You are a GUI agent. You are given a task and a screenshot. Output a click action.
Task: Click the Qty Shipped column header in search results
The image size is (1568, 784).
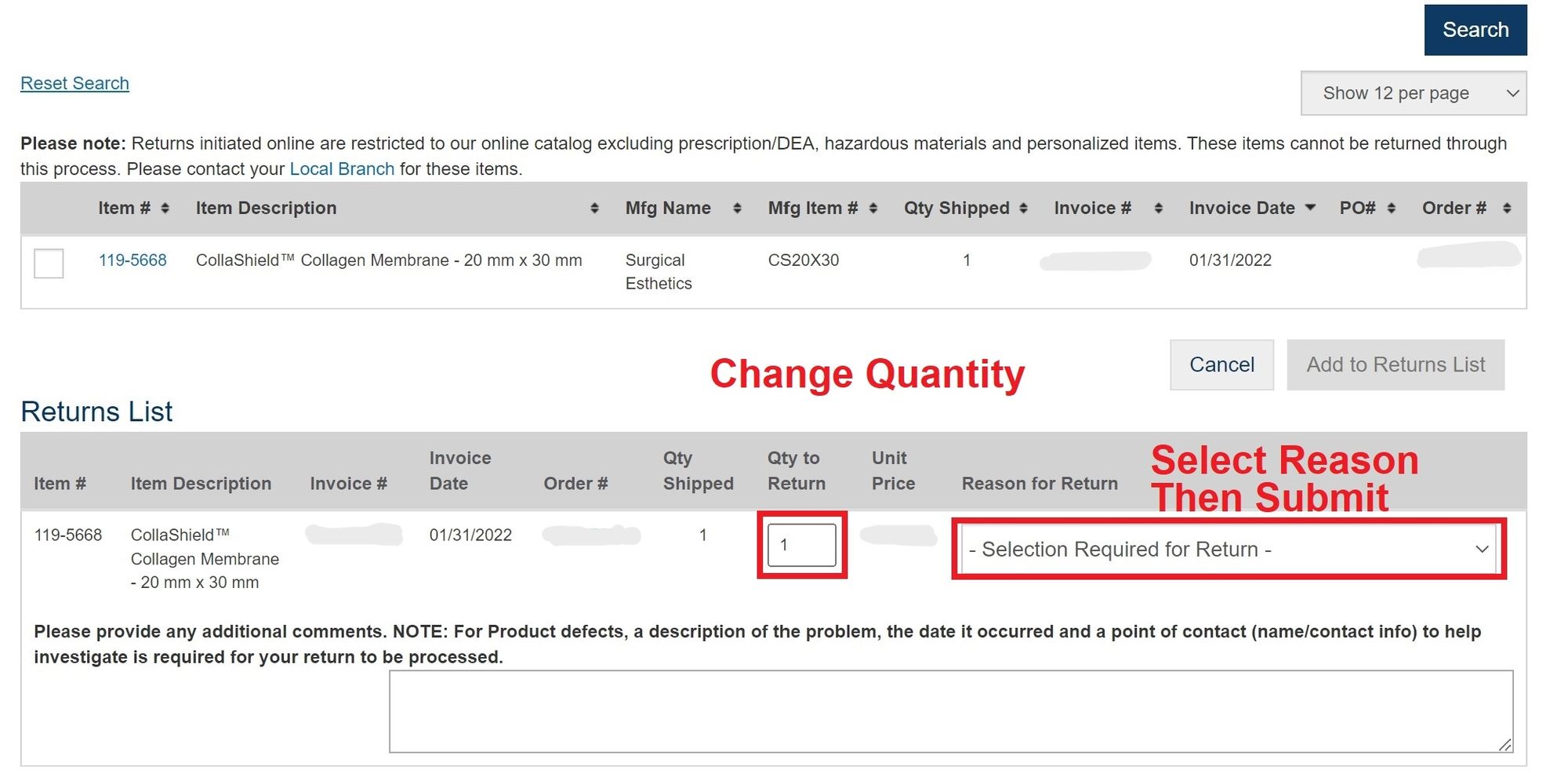(956, 208)
